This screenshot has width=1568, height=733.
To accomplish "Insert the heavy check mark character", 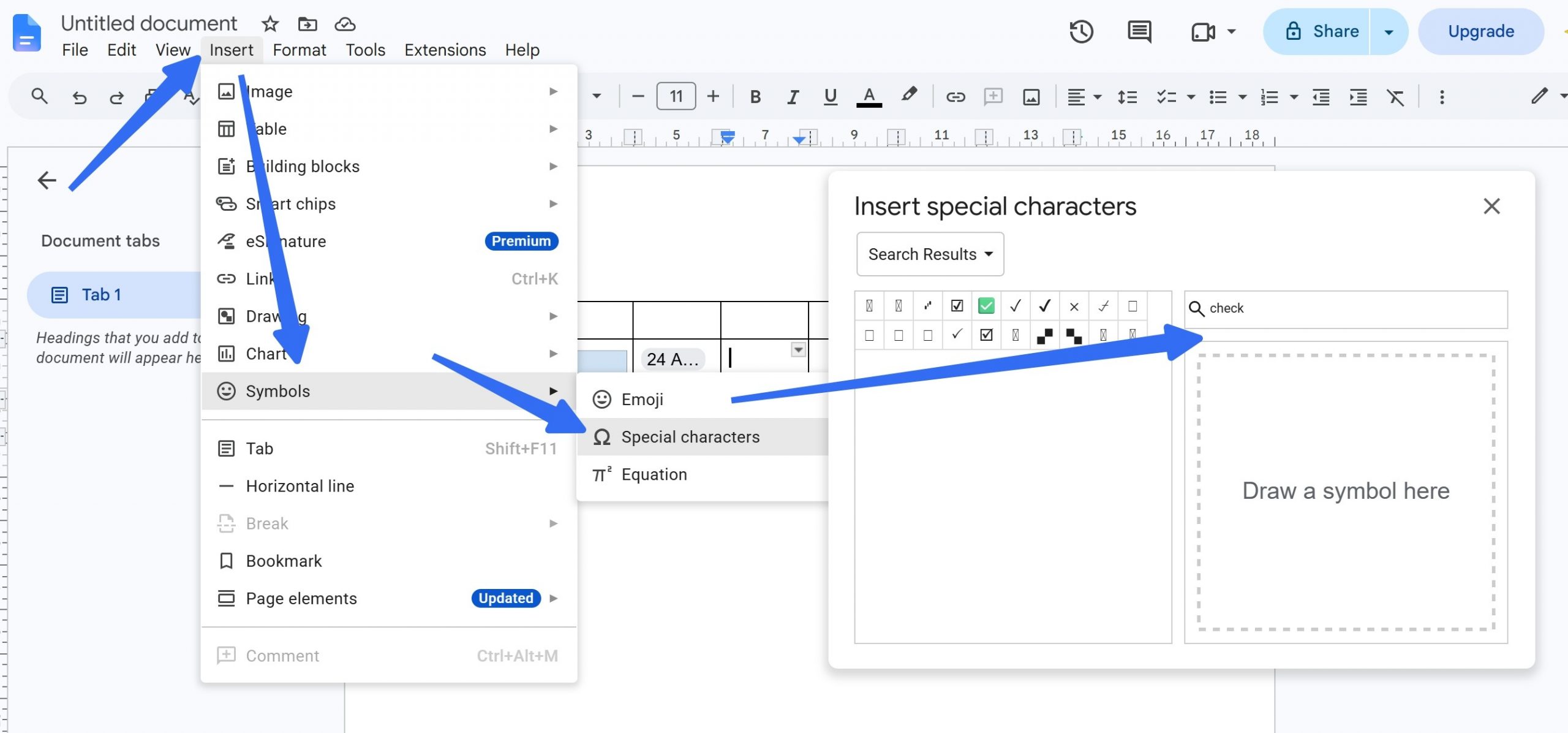I will pyautogui.click(x=1045, y=306).
